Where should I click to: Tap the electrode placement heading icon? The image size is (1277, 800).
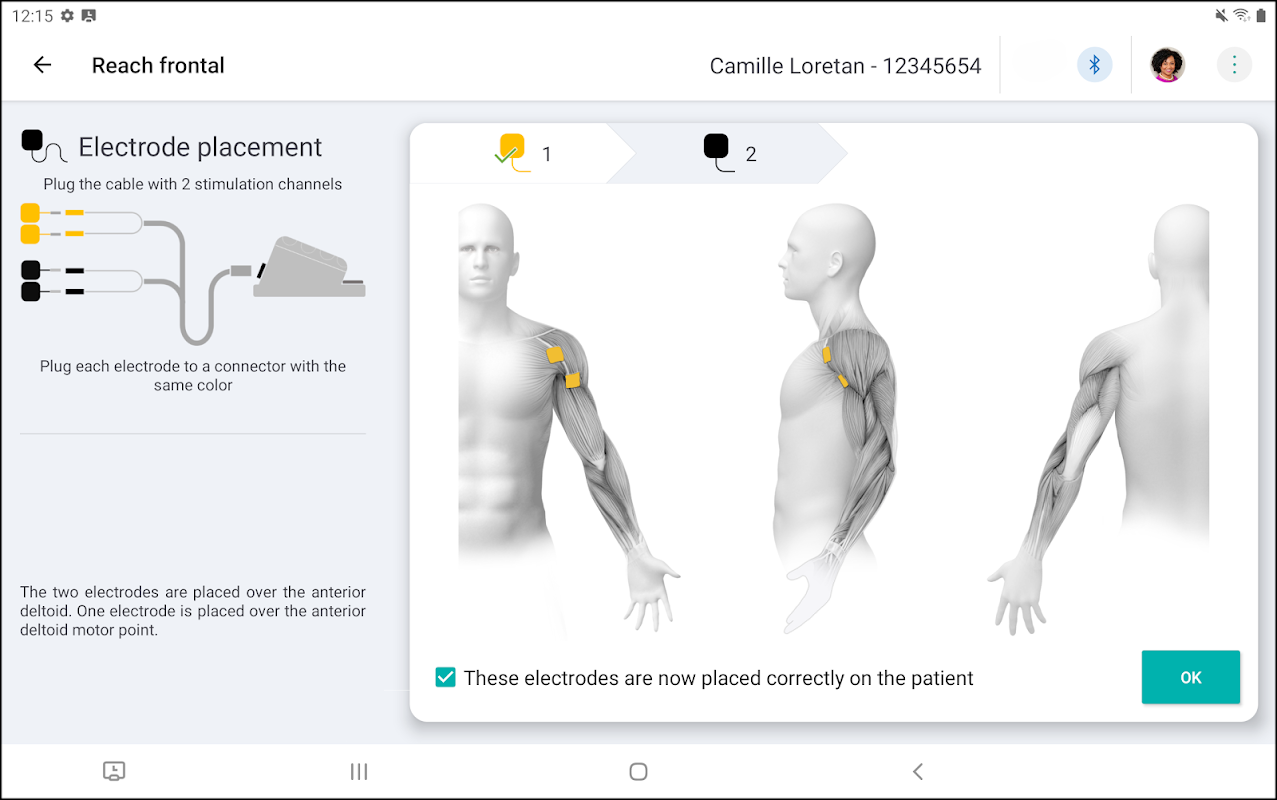point(44,147)
